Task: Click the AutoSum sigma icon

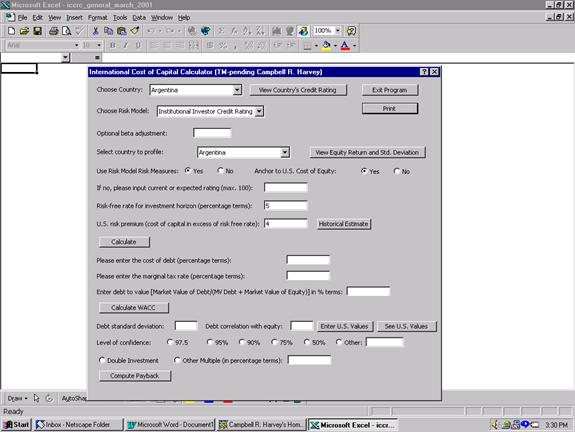Action: pyautogui.click(x=221, y=31)
